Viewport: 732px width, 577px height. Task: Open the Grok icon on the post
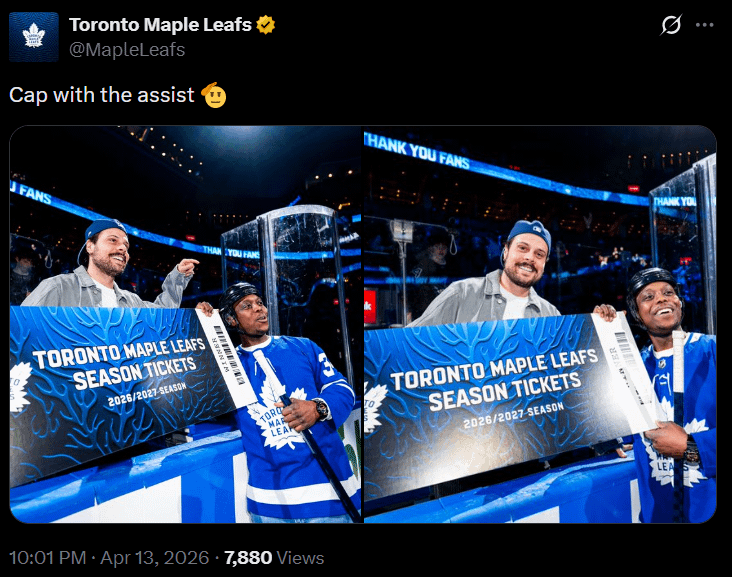pyautogui.click(x=672, y=26)
